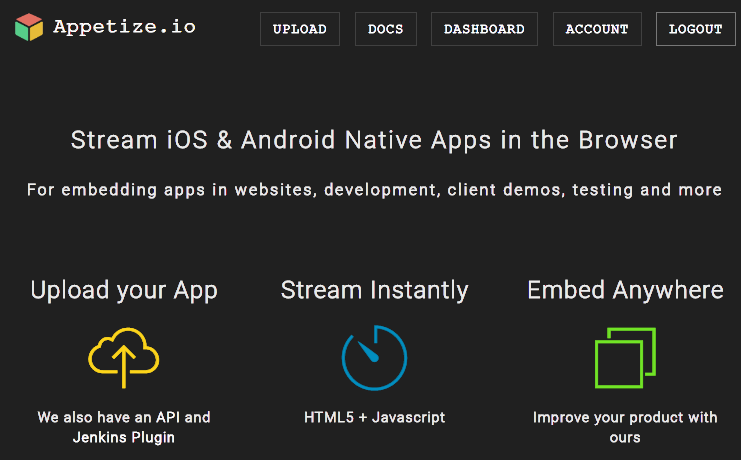The image size is (741, 460).
Task: Open Account settings
Action: [x=597, y=29]
